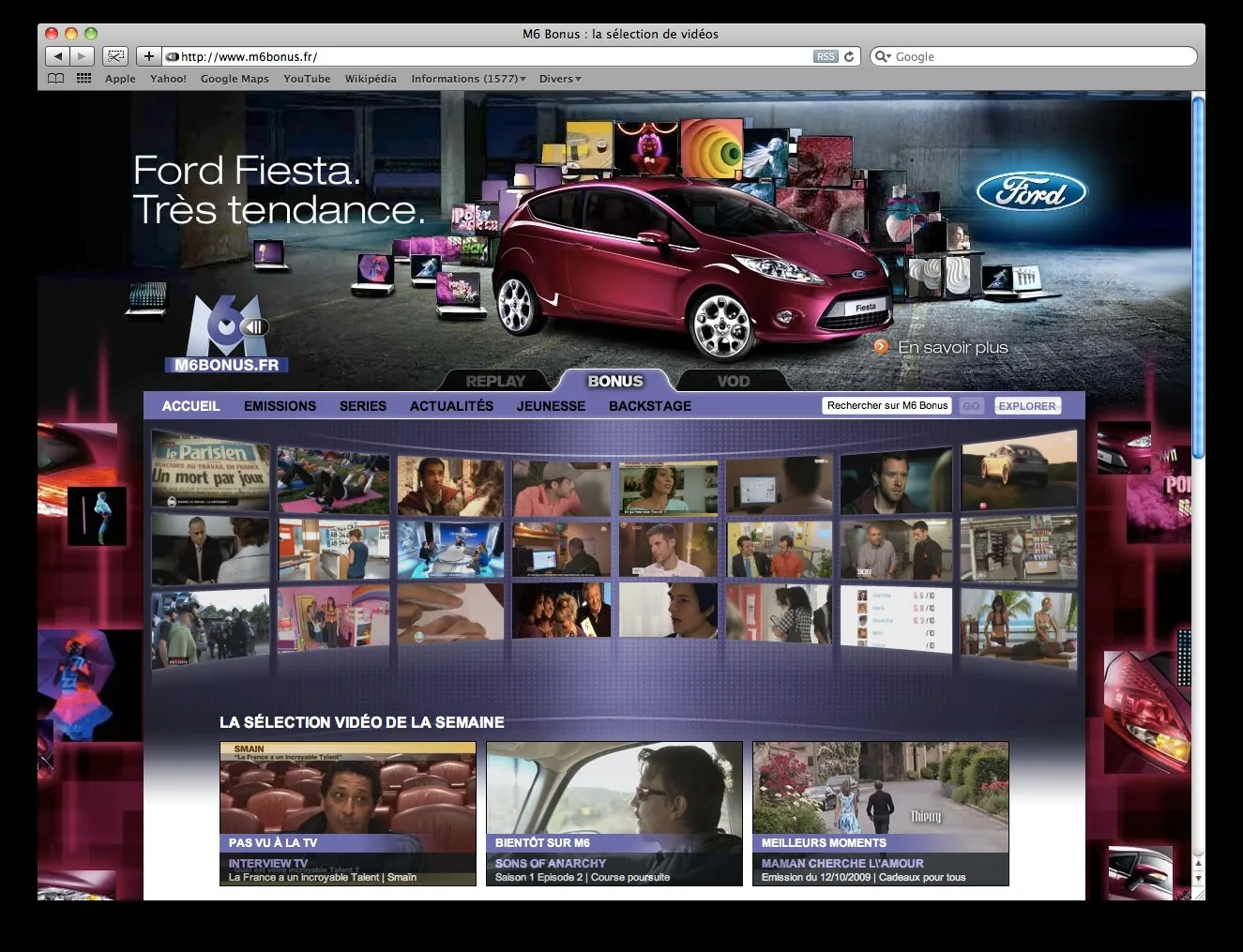
Task: Open the Google Maps bookmark
Action: coord(235,79)
